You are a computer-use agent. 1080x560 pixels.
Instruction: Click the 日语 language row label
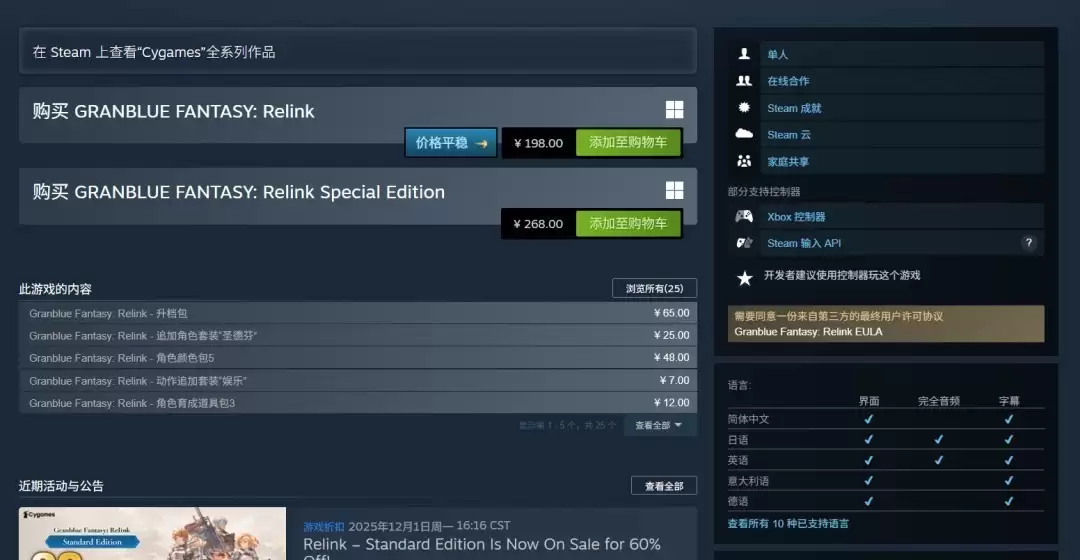738,439
